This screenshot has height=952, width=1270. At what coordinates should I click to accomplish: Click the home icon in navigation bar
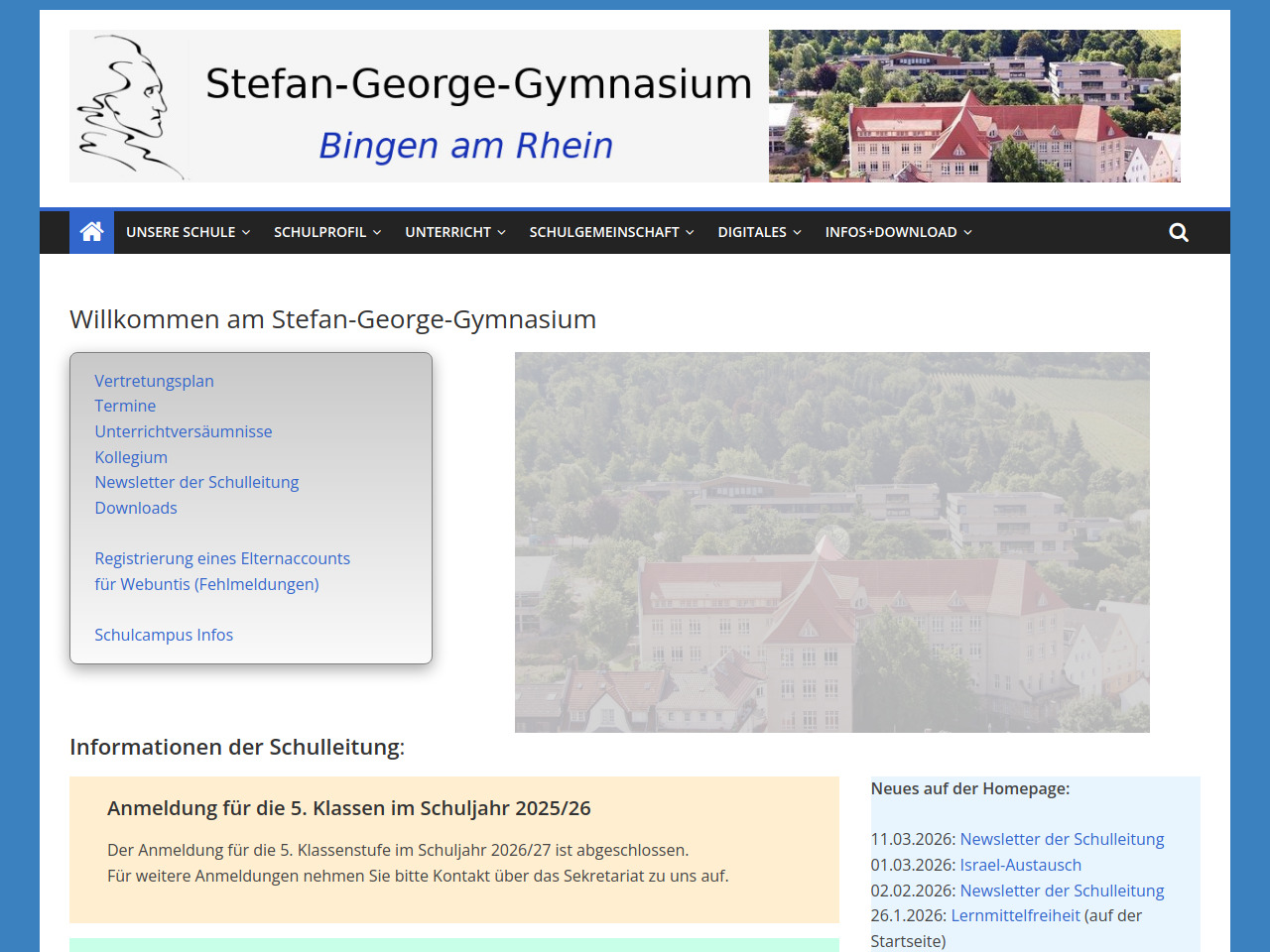(91, 232)
